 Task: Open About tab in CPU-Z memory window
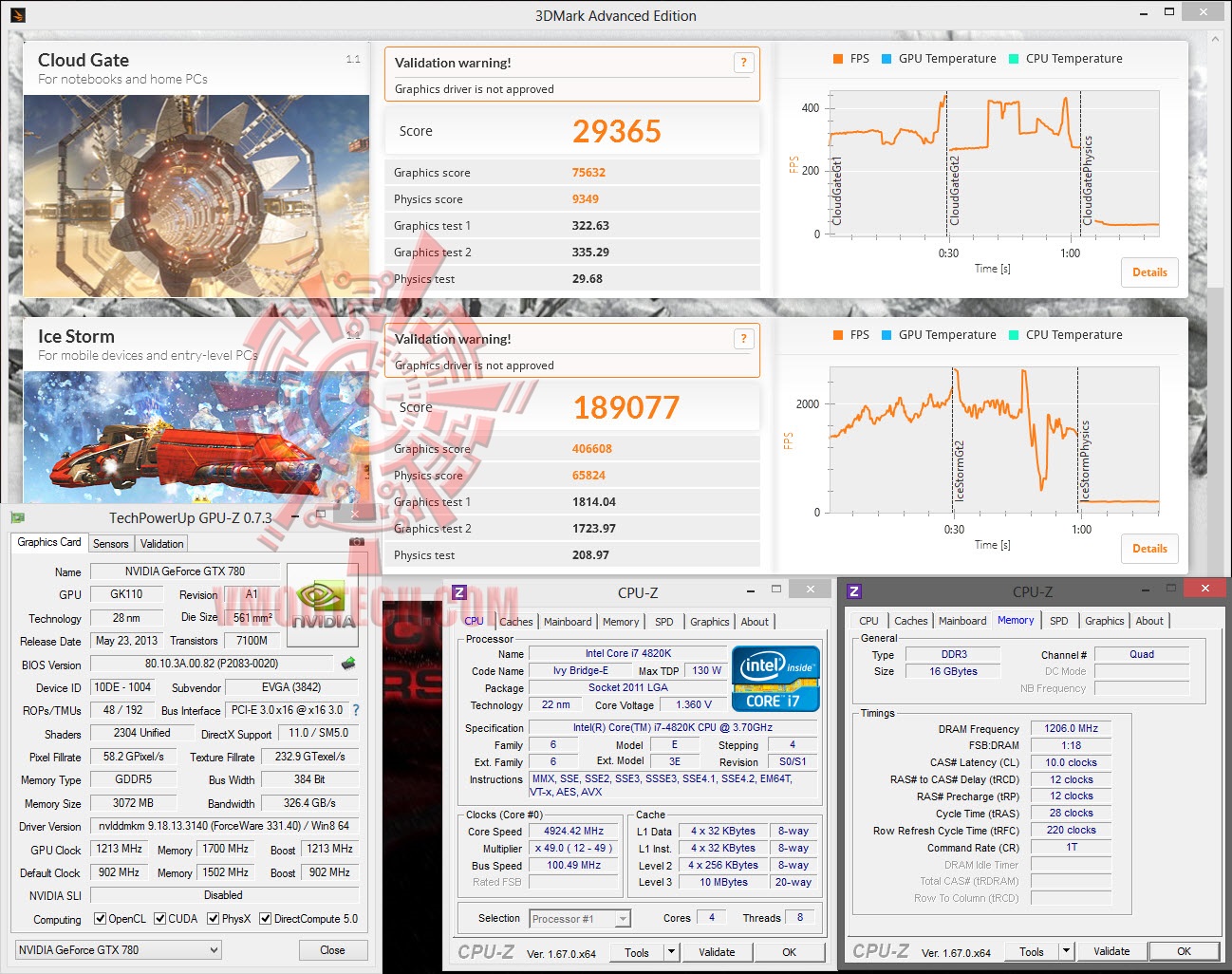pyautogui.click(x=1149, y=621)
